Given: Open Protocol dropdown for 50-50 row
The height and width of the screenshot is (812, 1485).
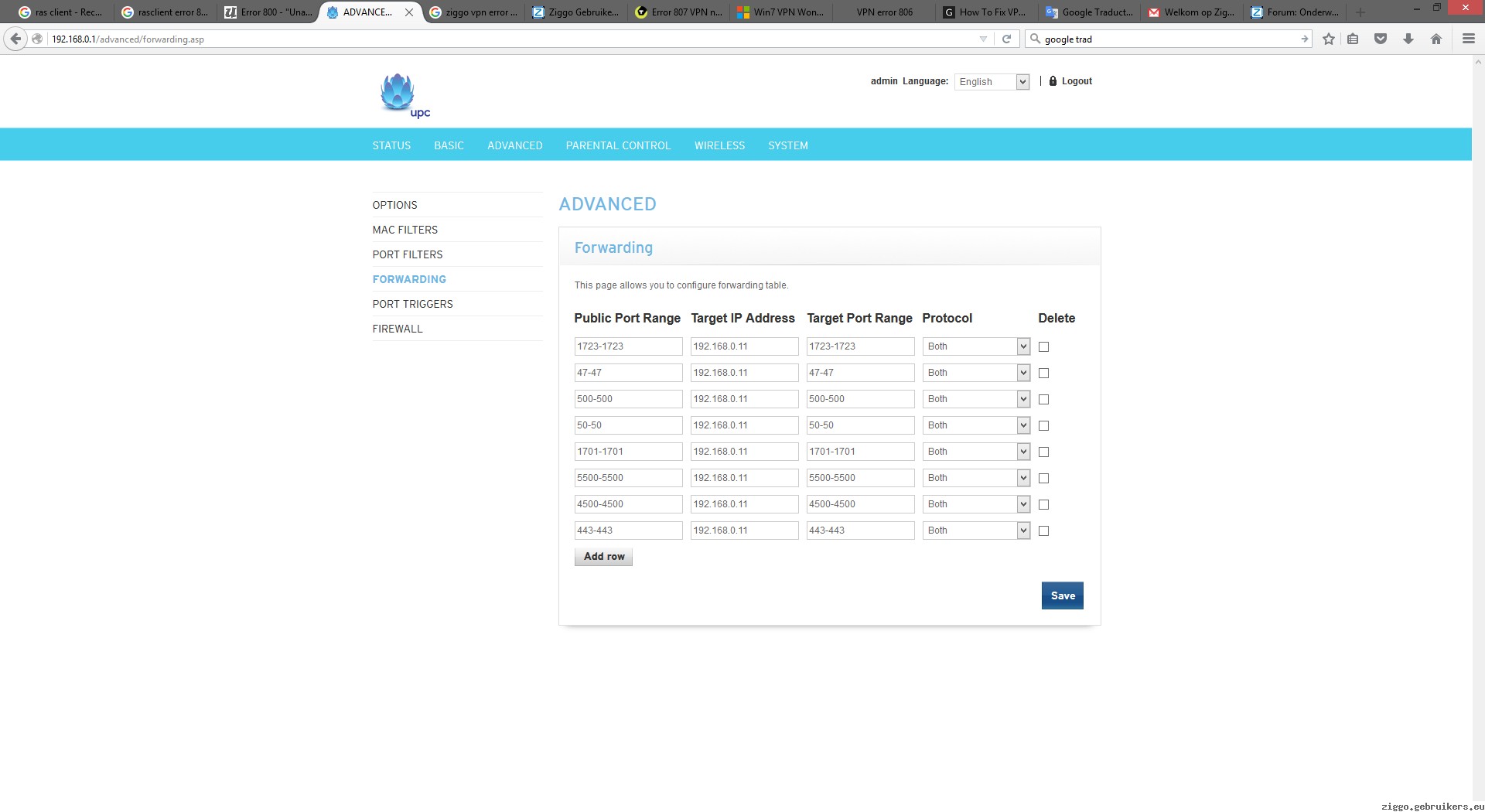Looking at the screenshot, I should click(976, 425).
